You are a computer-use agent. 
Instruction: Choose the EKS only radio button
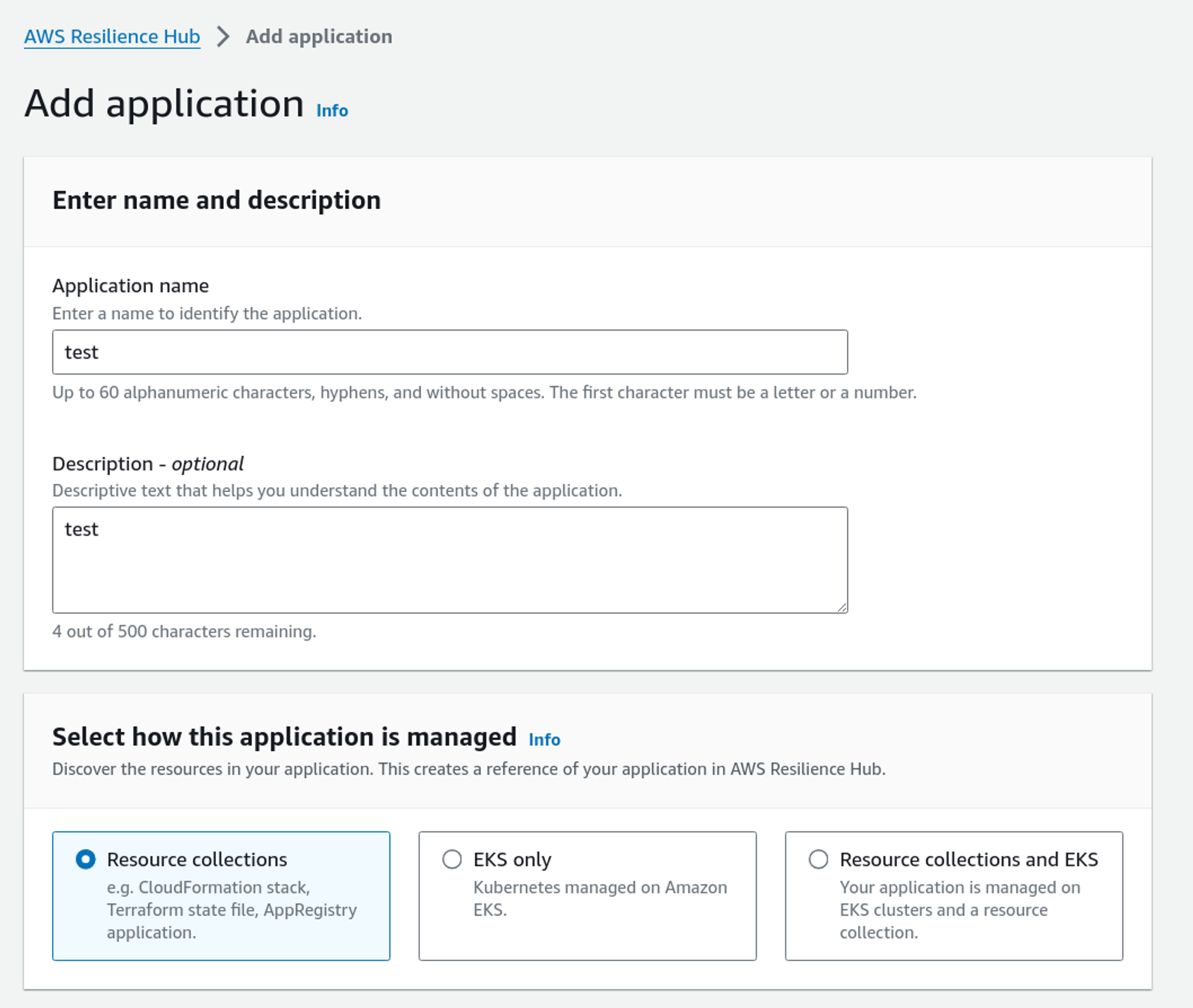coord(452,859)
